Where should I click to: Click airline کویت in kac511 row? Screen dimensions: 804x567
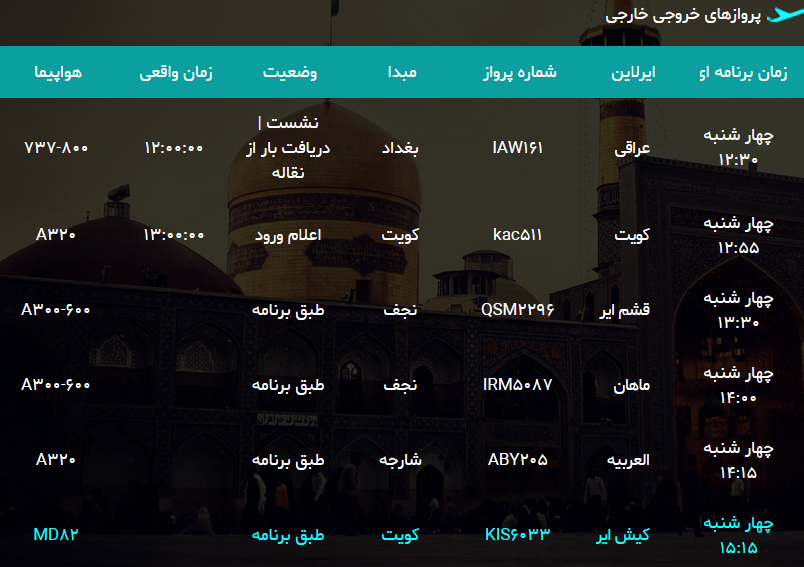[x=632, y=235]
